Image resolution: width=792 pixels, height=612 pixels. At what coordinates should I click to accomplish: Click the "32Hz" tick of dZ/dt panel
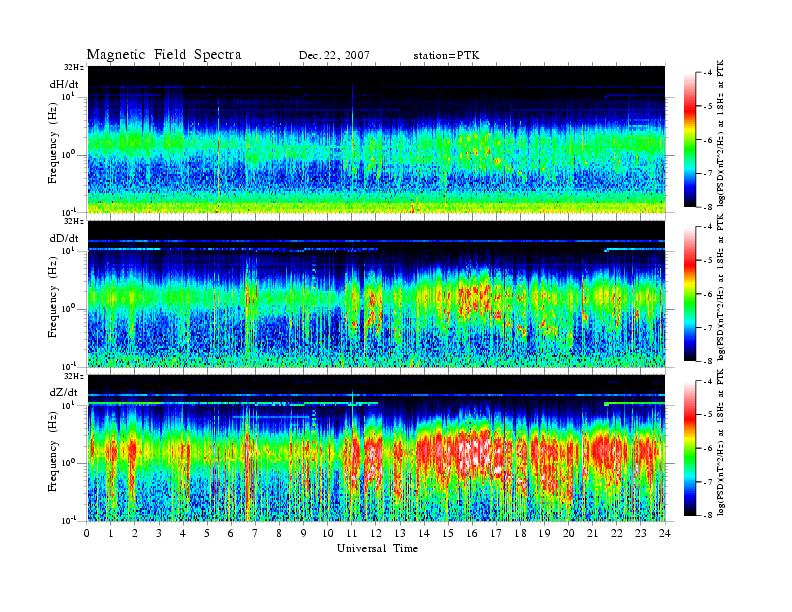click(74, 376)
